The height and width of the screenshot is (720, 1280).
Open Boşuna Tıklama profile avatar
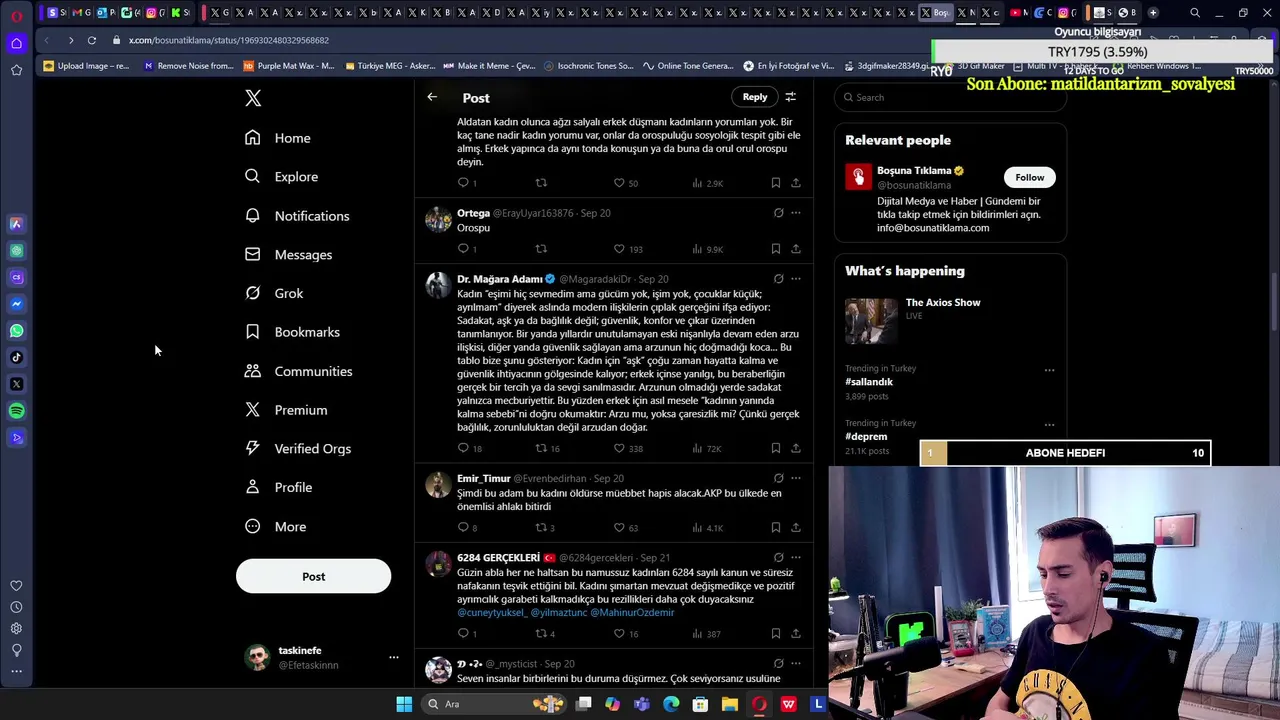point(858,177)
